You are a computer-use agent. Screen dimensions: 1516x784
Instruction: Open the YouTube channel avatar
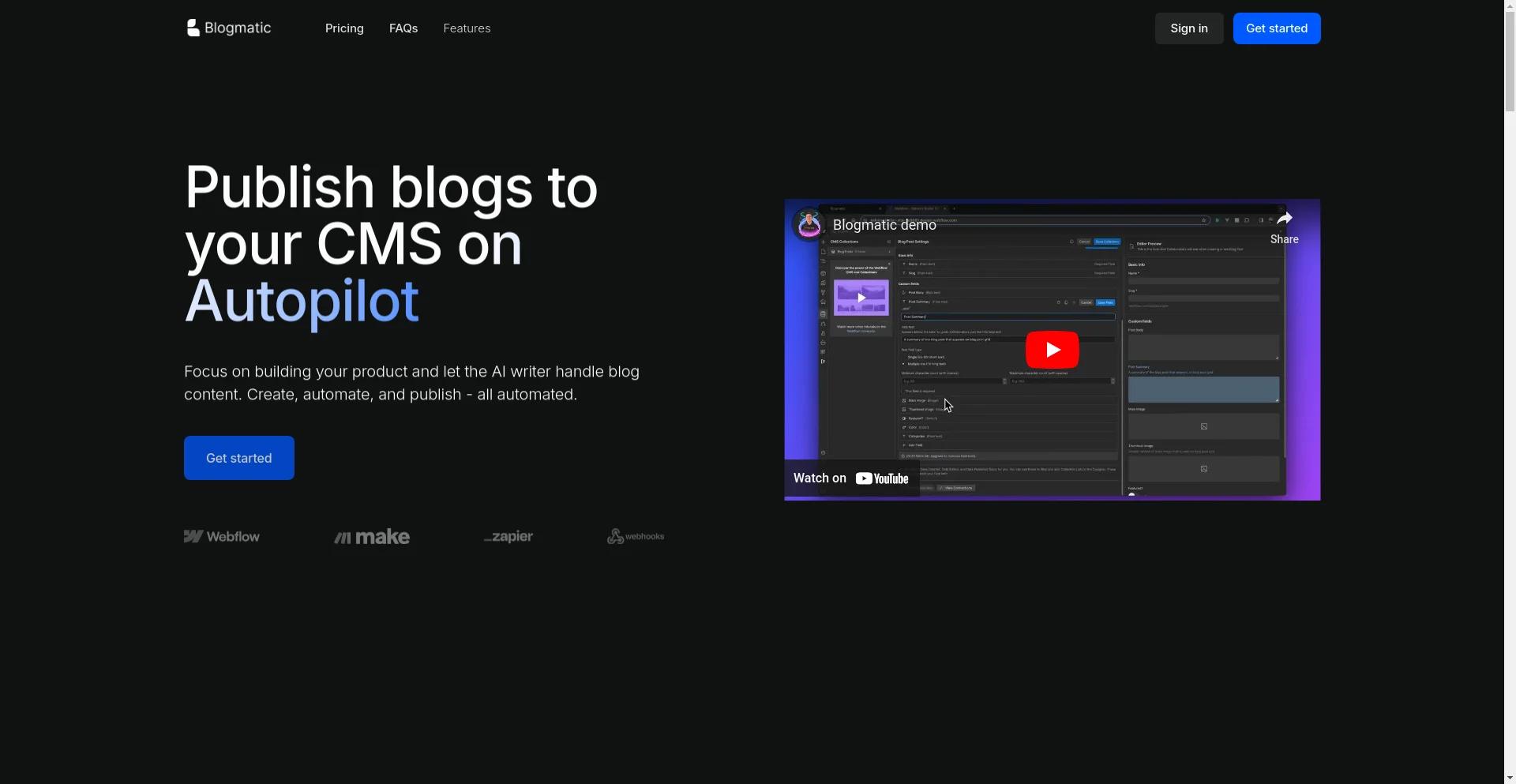pyautogui.click(x=809, y=225)
